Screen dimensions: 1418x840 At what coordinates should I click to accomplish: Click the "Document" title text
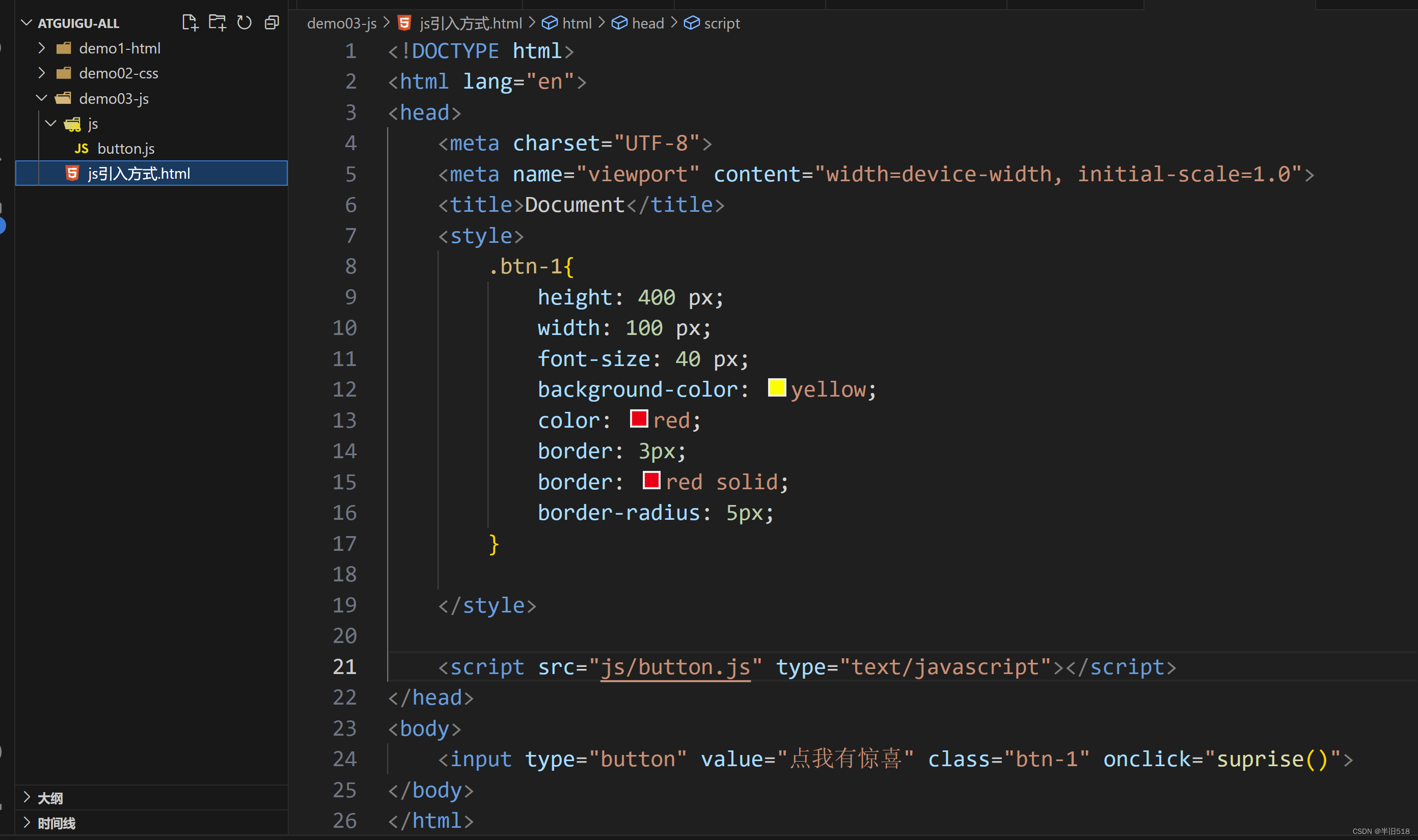click(574, 204)
